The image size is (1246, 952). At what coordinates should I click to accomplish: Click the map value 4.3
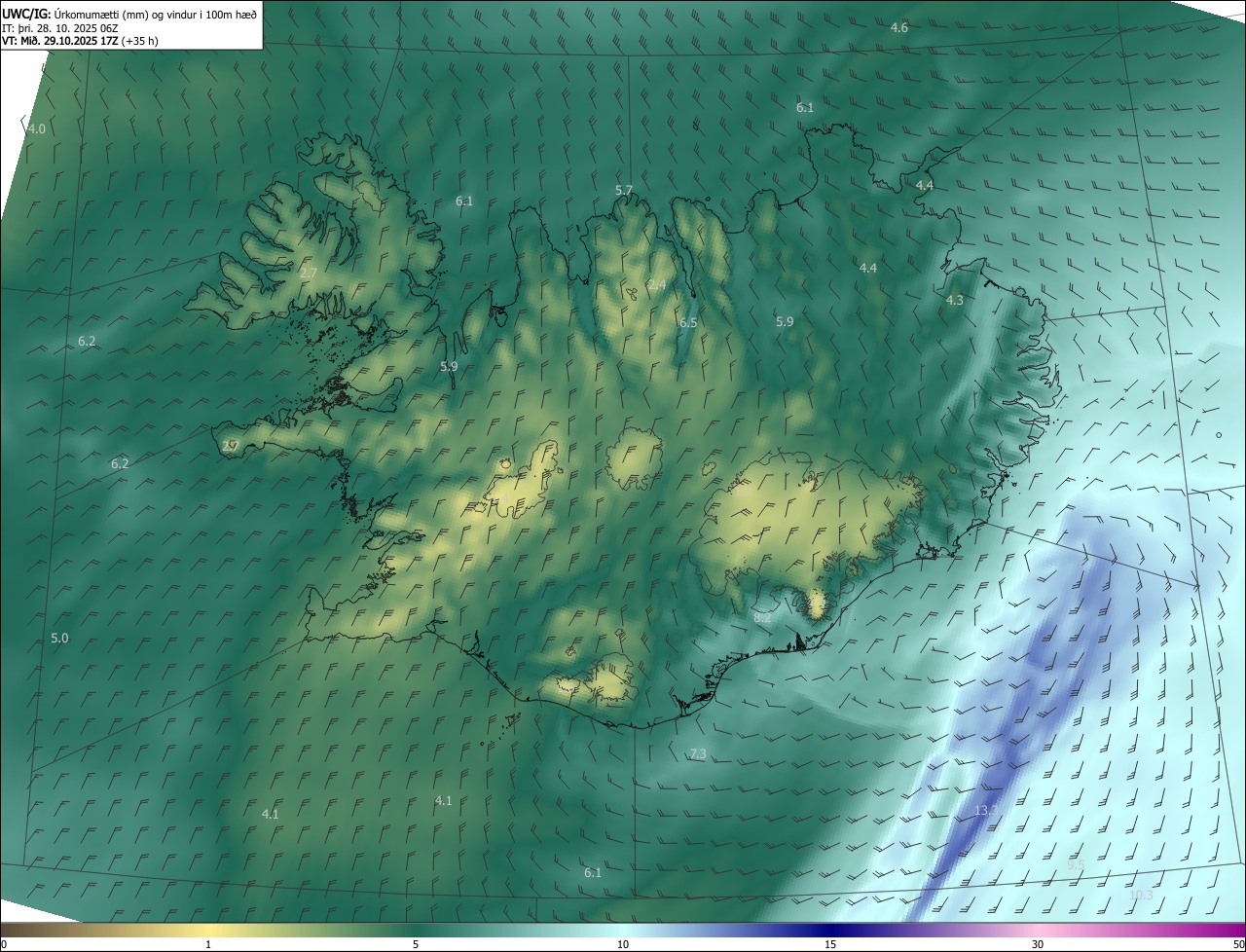coord(955,300)
